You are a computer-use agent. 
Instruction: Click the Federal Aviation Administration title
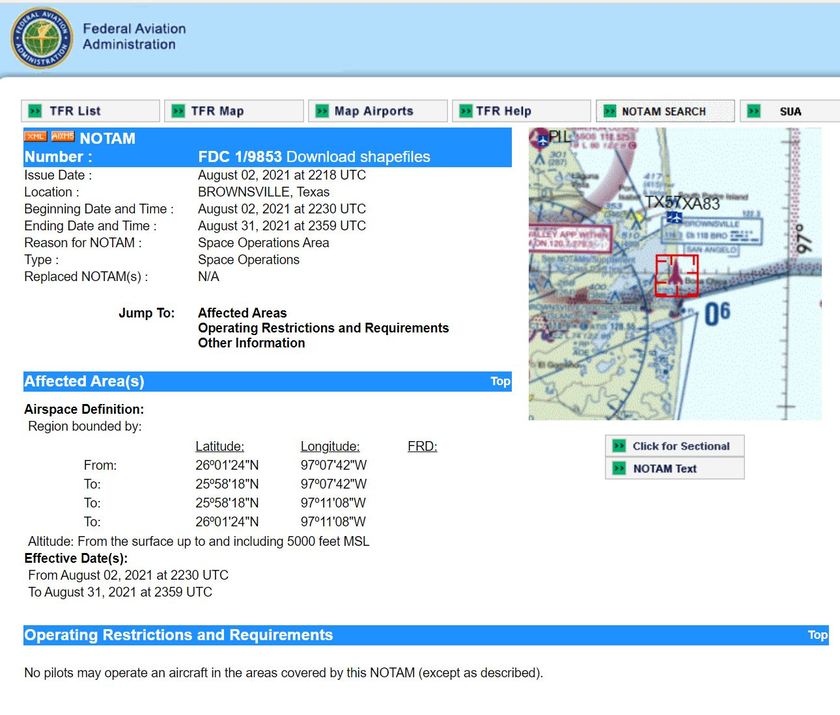click(x=134, y=36)
